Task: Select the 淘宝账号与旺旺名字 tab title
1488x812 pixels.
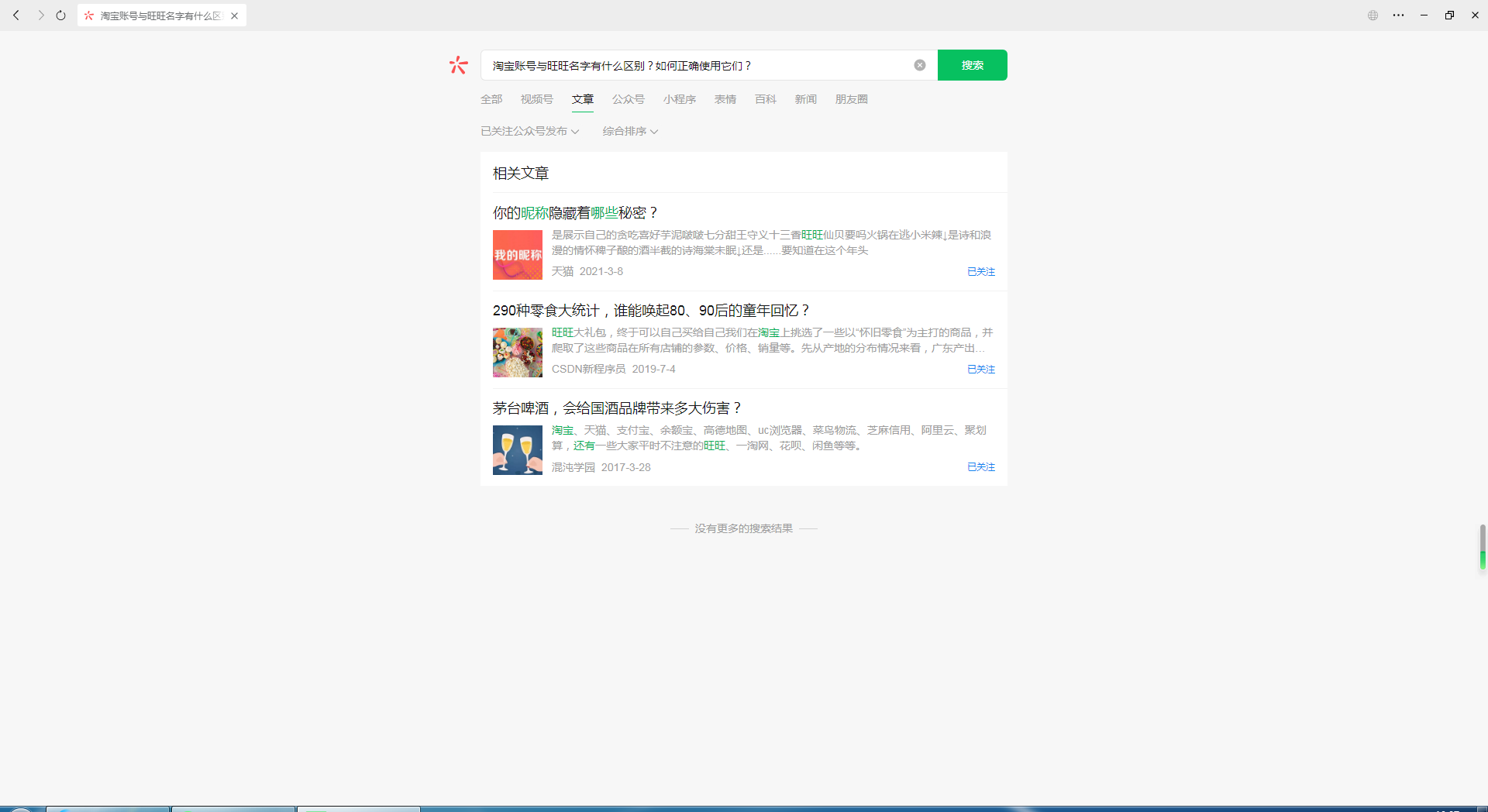Action: [160, 15]
